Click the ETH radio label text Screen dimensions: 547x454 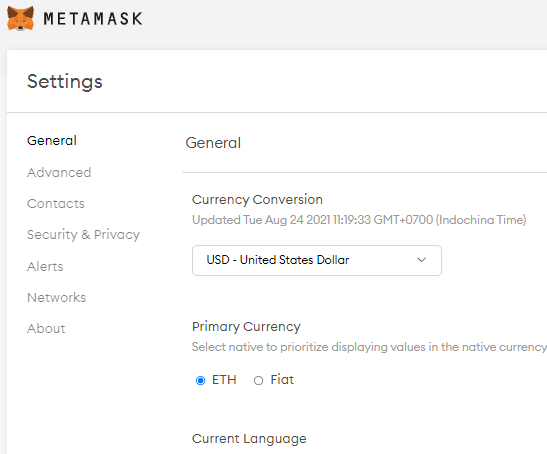point(224,380)
